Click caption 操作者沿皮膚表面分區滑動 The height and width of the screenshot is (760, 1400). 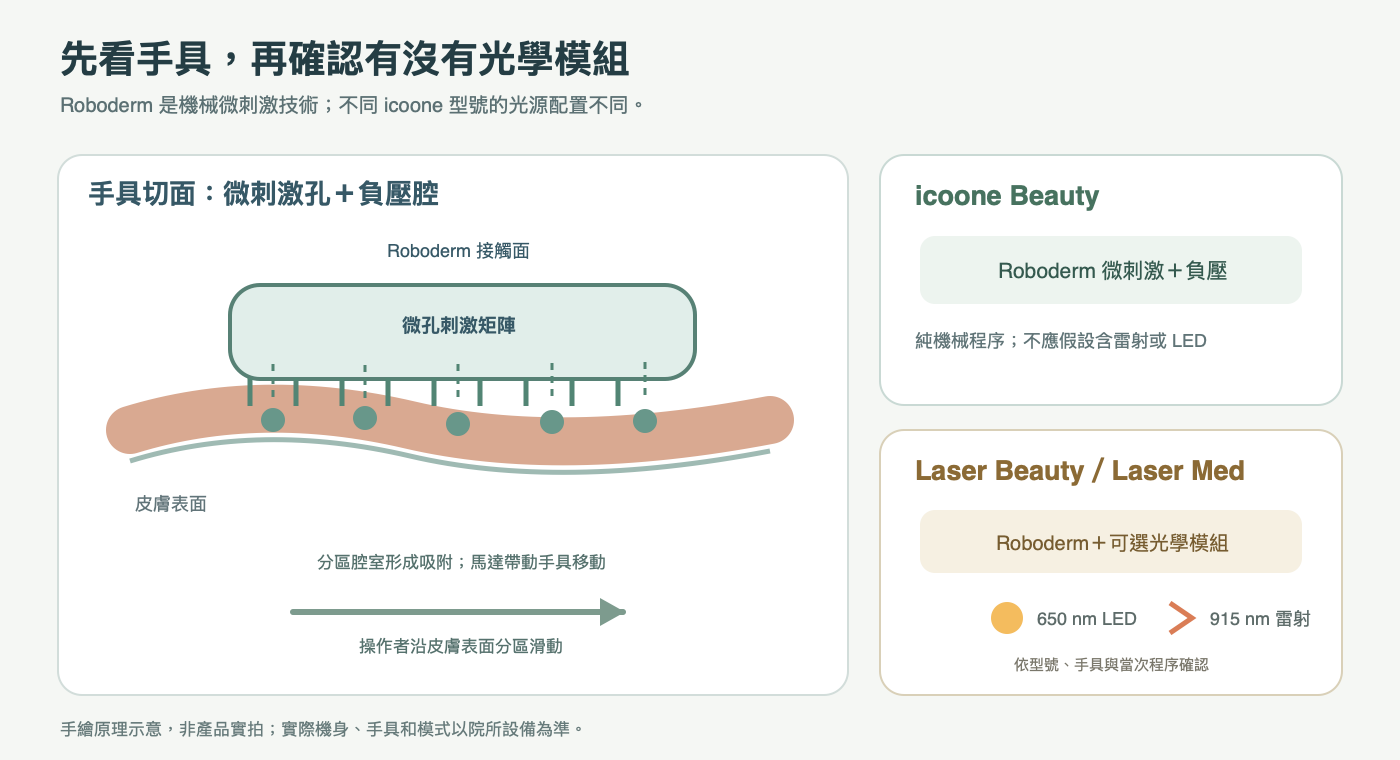tap(461, 646)
